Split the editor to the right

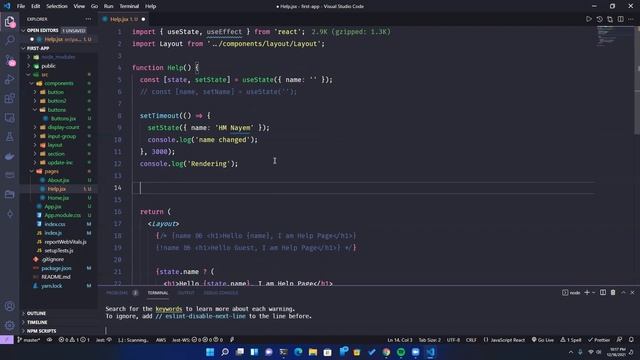(620, 19)
